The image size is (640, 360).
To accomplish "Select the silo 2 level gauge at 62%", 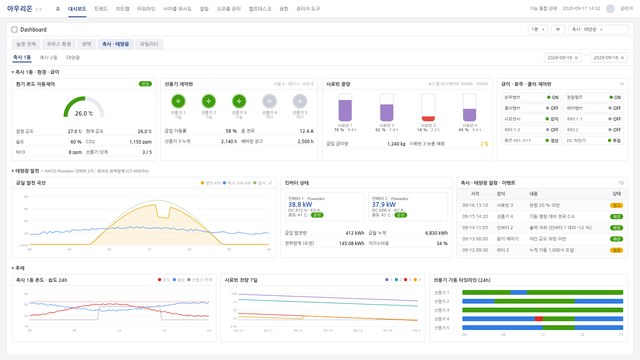I will point(387,107).
